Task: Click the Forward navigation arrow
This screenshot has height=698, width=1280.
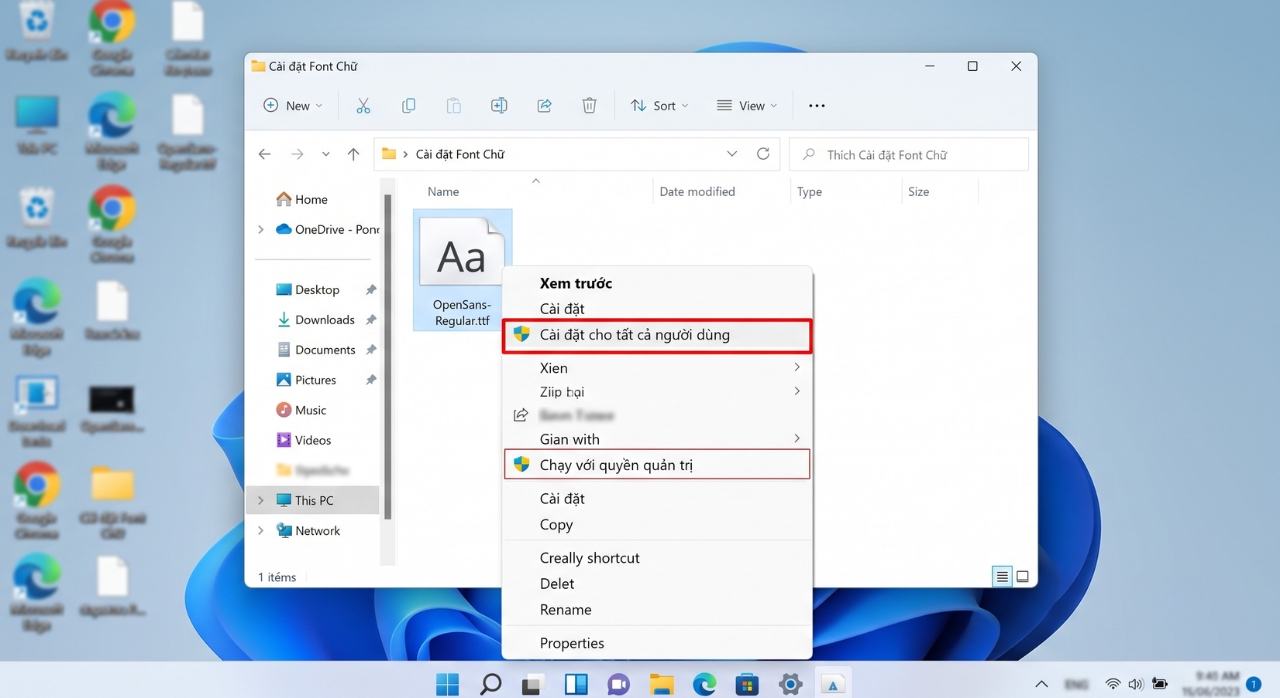Action: click(297, 154)
